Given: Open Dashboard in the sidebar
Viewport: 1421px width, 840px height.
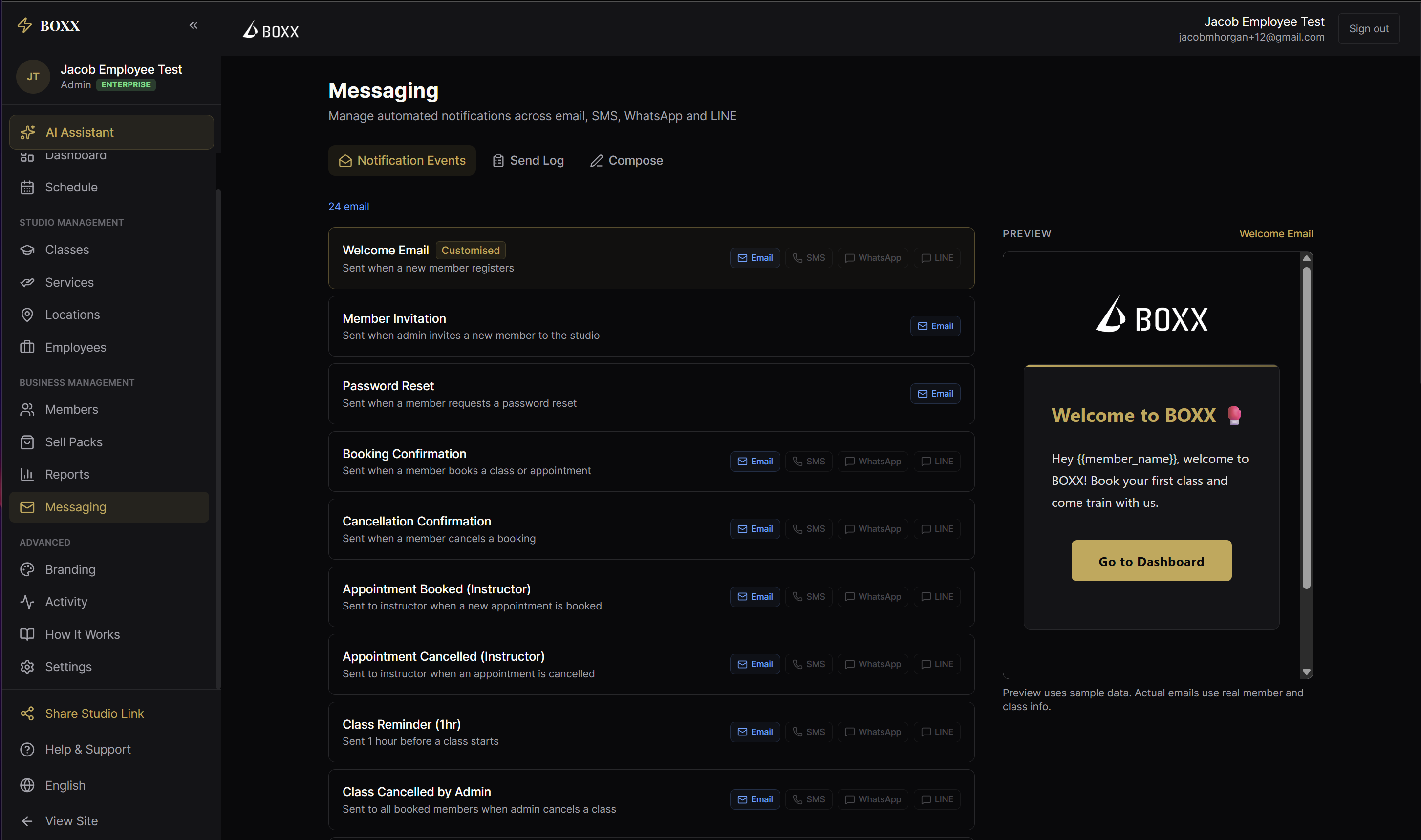Looking at the screenshot, I should 109,156.
